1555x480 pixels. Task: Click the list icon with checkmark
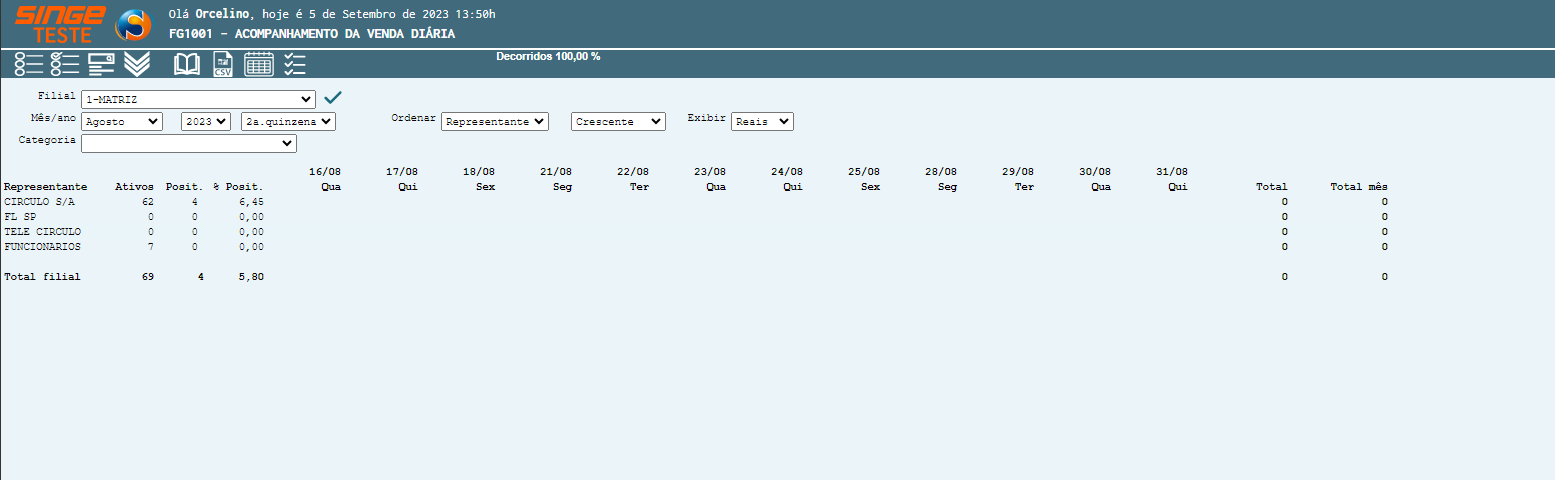tap(65, 64)
